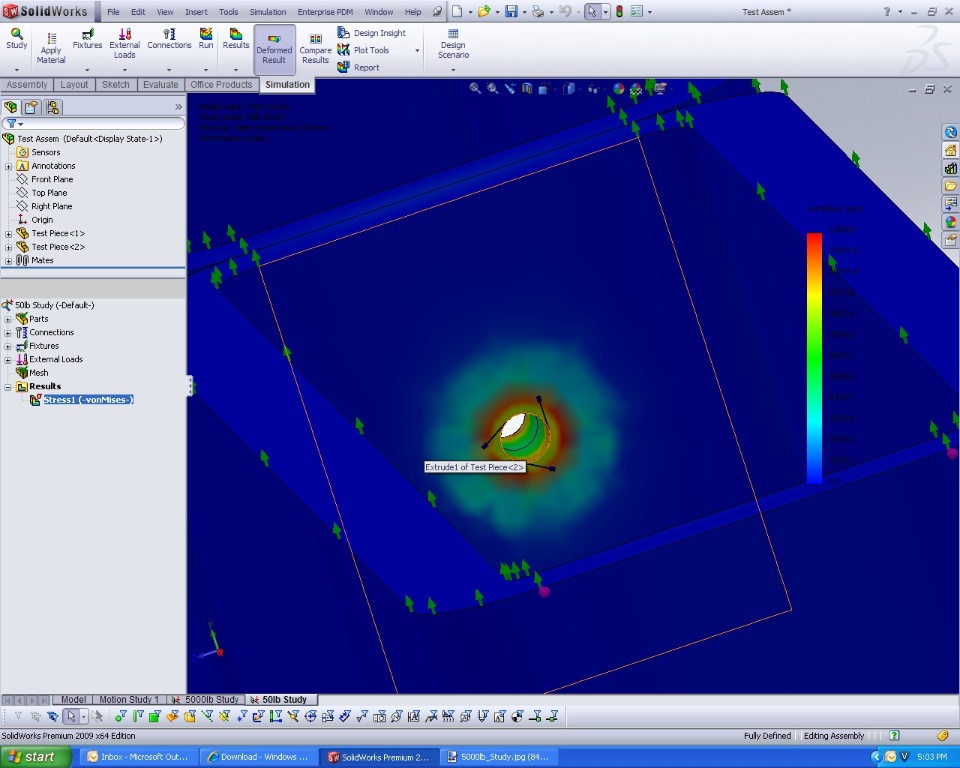Click the Report icon
Viewport: 960px width, 768px height.
click(344, 67)
